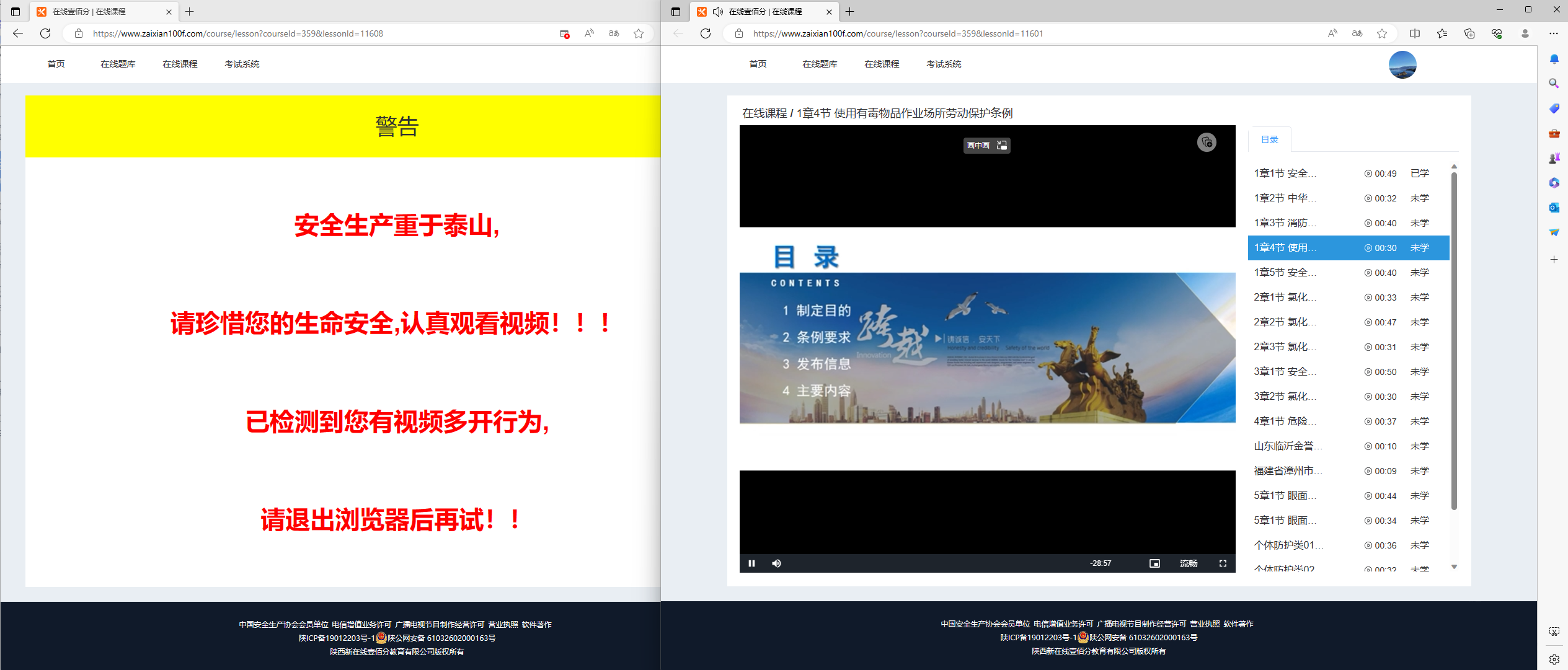Click the site lock icon in right address bar
Viewport: 1568px width, 670px height.
739,33
